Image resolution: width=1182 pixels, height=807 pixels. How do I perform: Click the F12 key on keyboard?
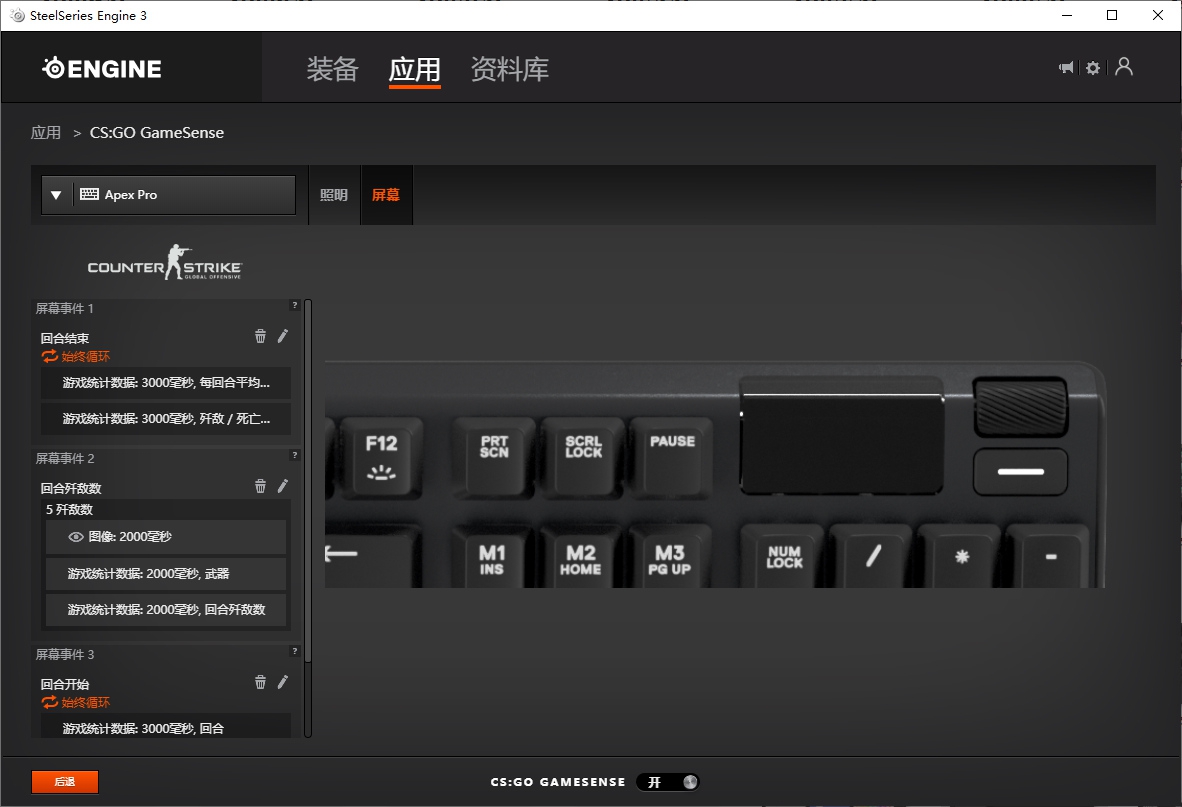tap(381, 457)
